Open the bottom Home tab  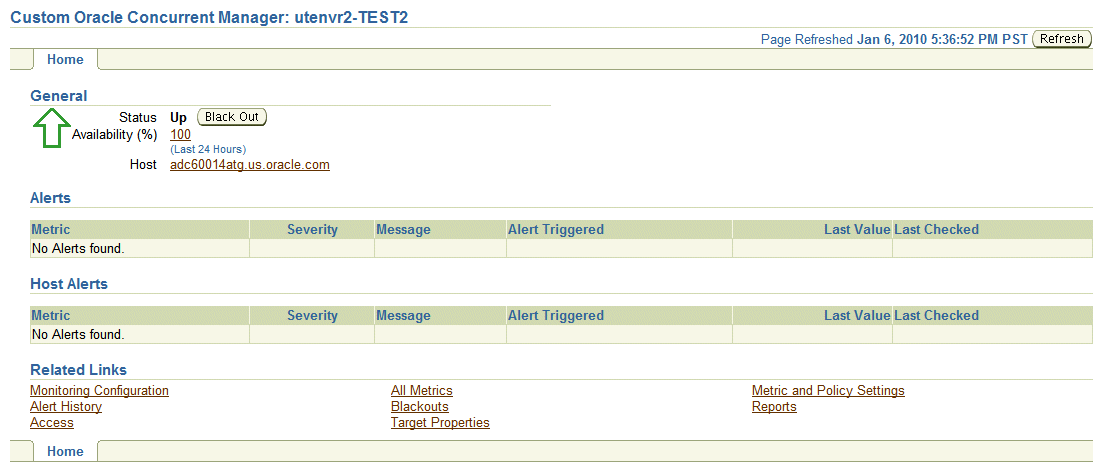click(65, 451)
